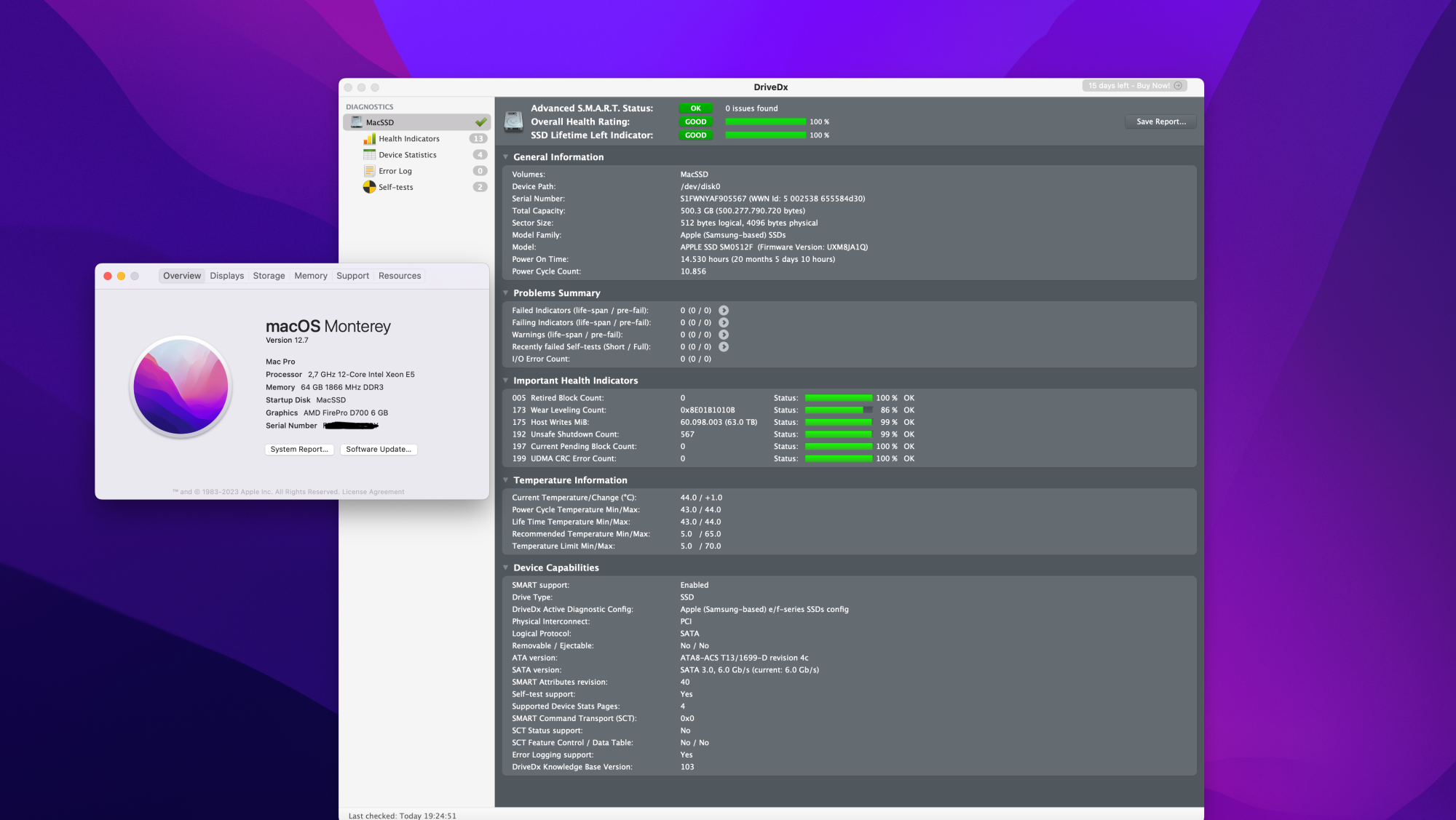Click the 15 days left Buy Now badge

pyautogui.click(x=1133, y=86)
